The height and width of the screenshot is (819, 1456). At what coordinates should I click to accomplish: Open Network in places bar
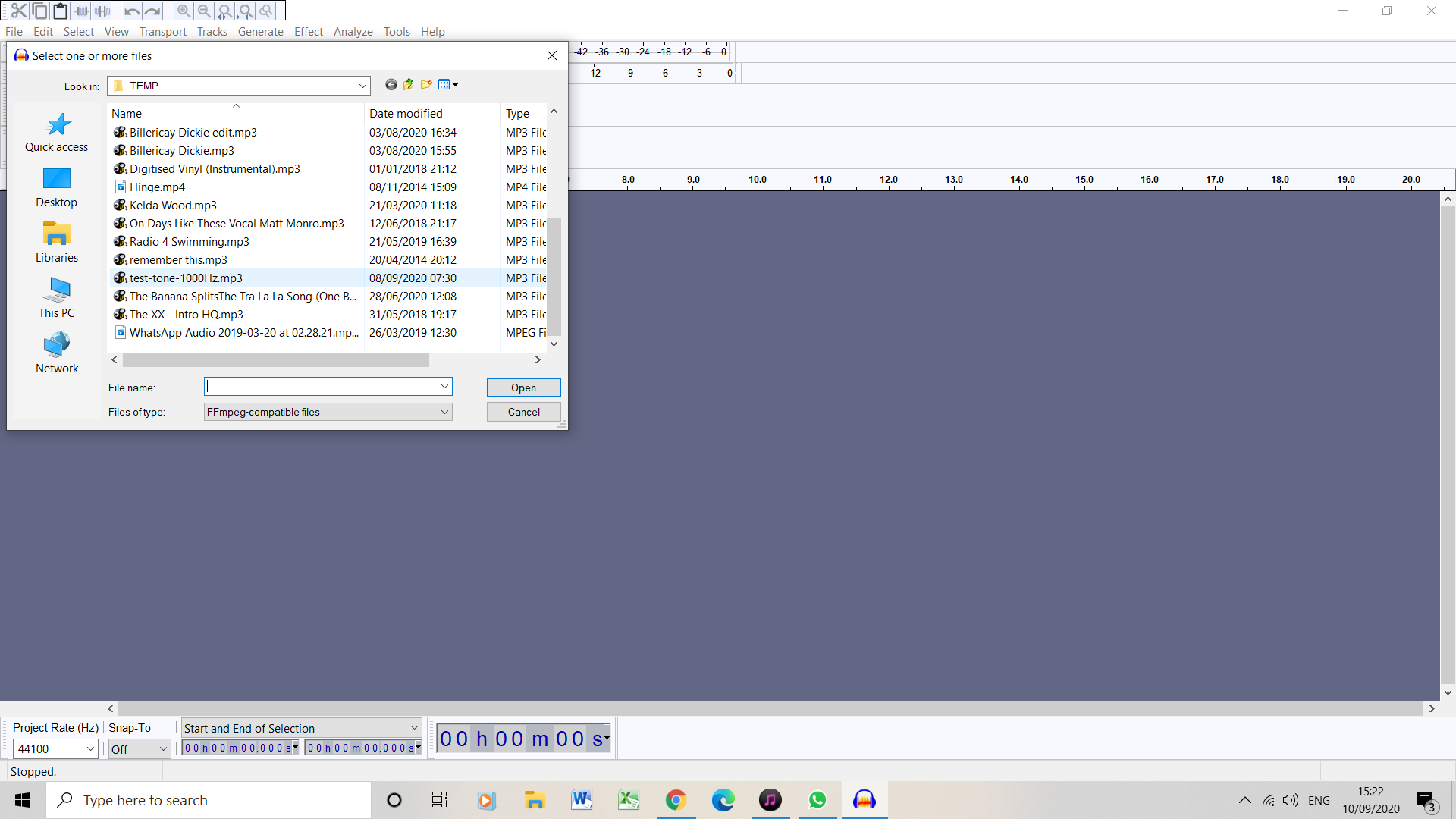click(x=57, y=353)
